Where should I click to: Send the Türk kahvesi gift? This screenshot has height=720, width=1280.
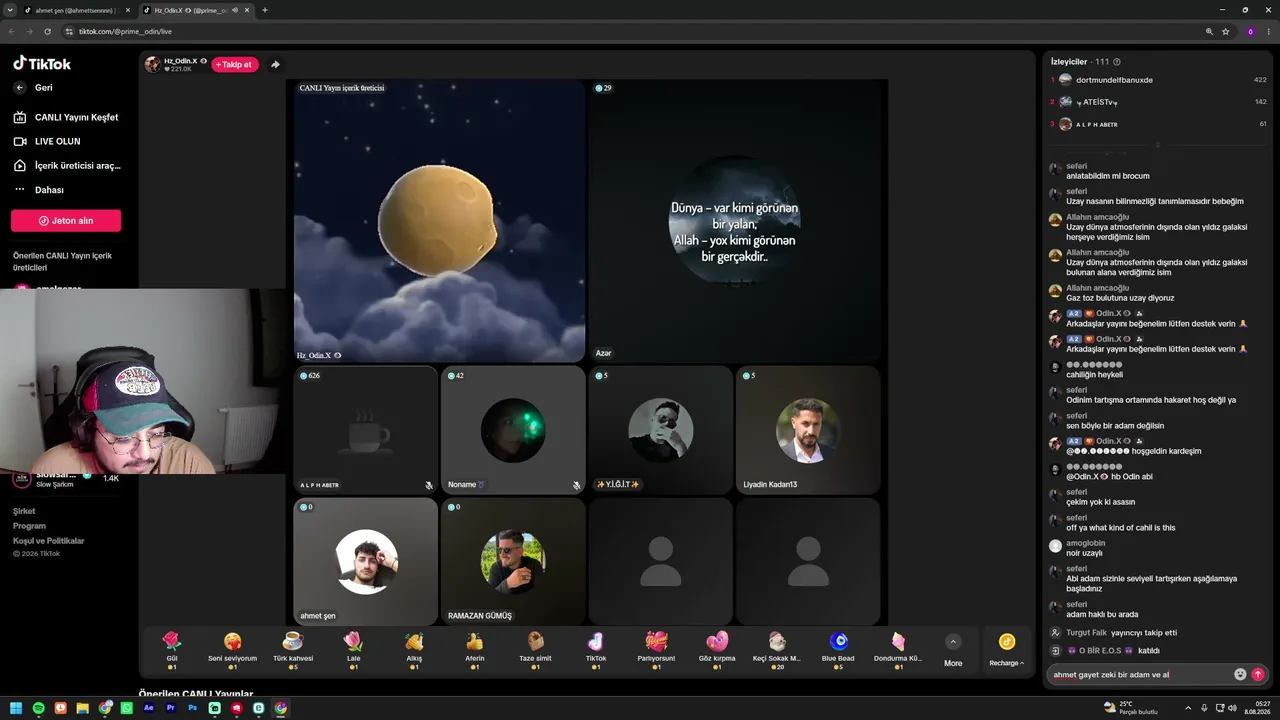click(293, 649)
